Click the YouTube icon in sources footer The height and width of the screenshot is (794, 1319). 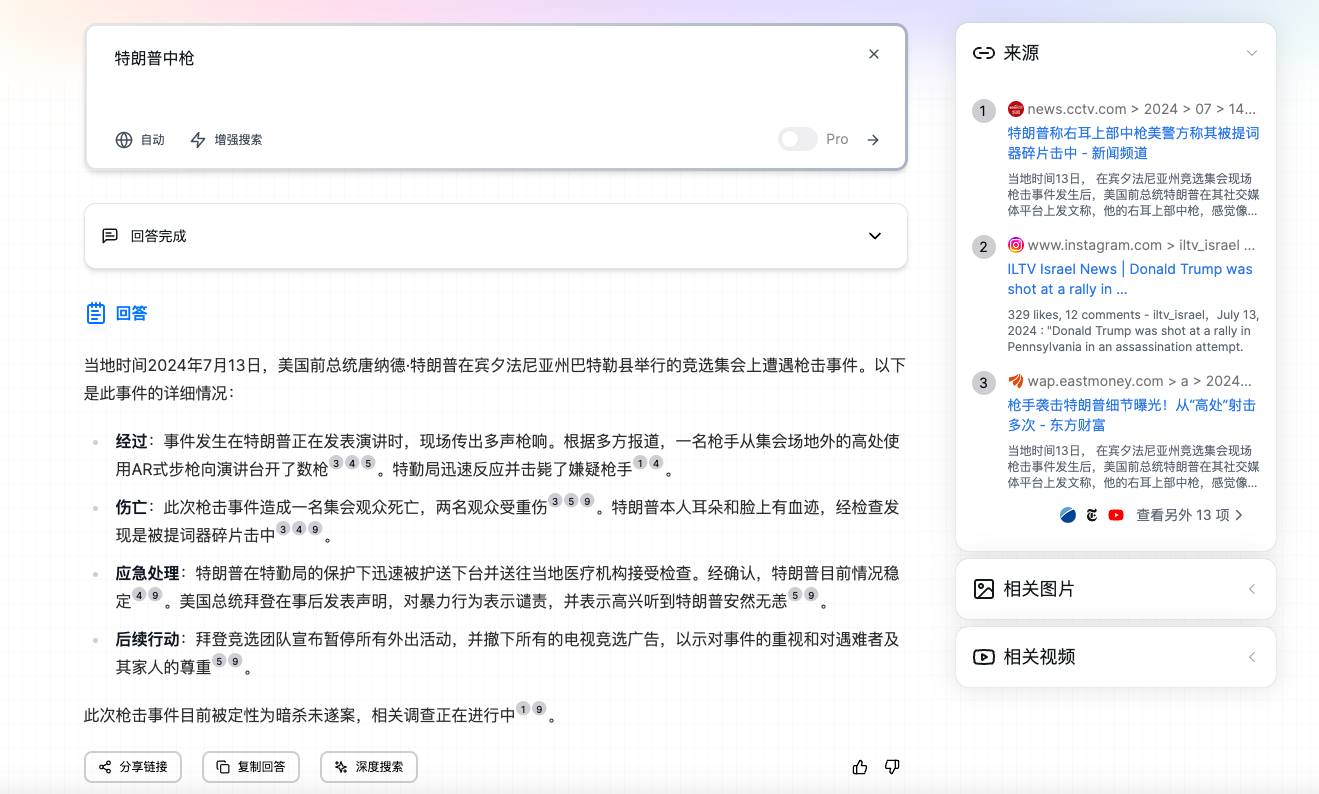[x=1116, y=515]
